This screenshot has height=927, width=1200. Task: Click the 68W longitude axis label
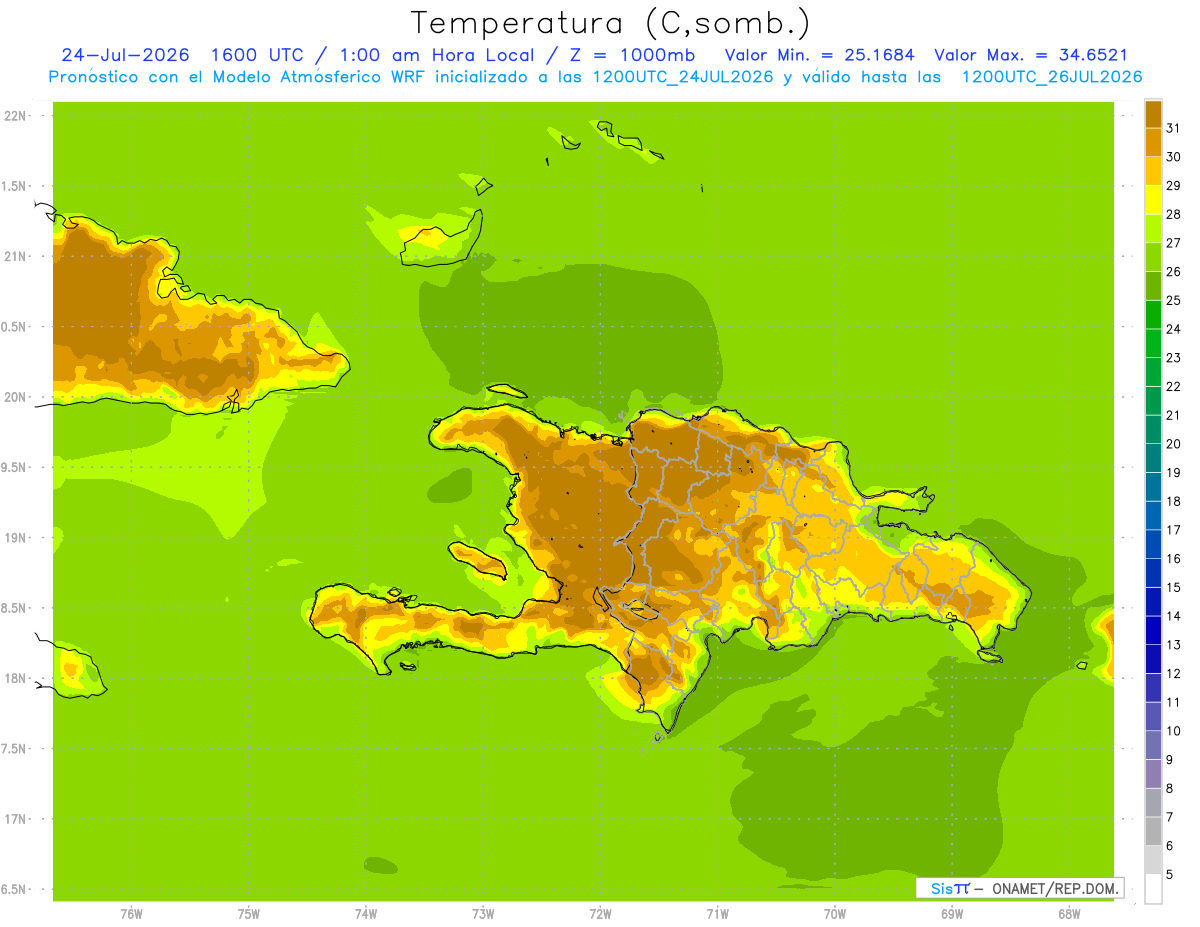1069,914
